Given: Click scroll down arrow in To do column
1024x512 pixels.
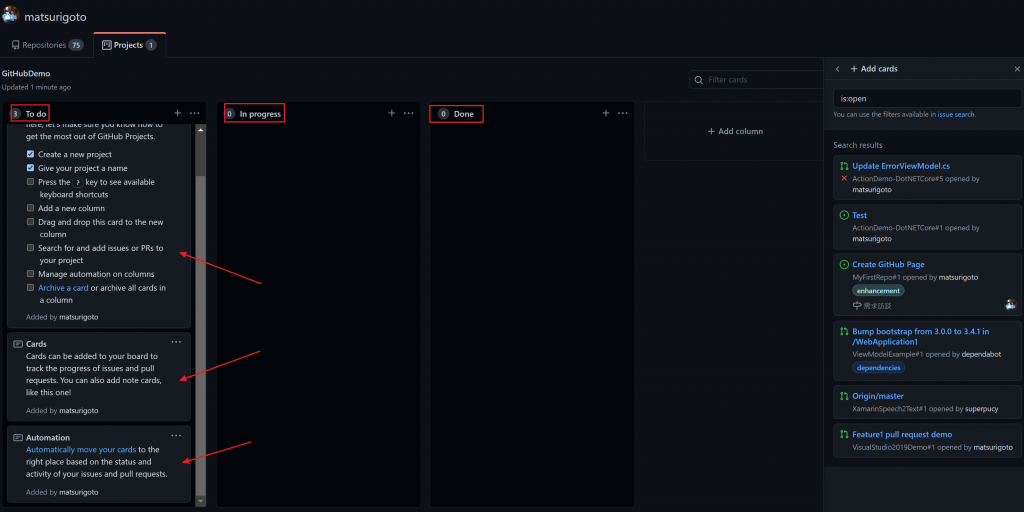Looking at the screenshot, I should point(200,501).
